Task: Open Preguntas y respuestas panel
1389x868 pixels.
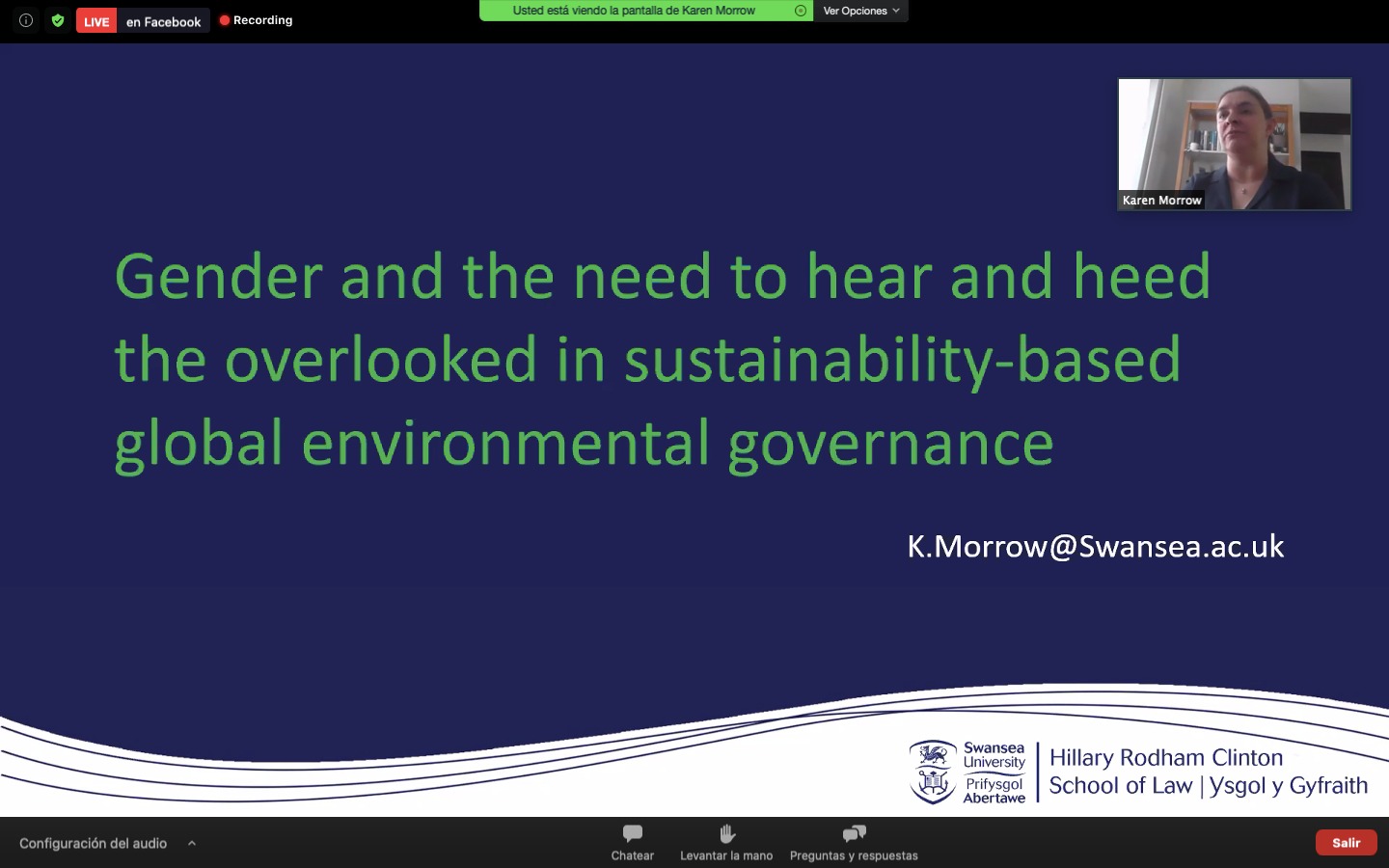Action: coord(854,842)
